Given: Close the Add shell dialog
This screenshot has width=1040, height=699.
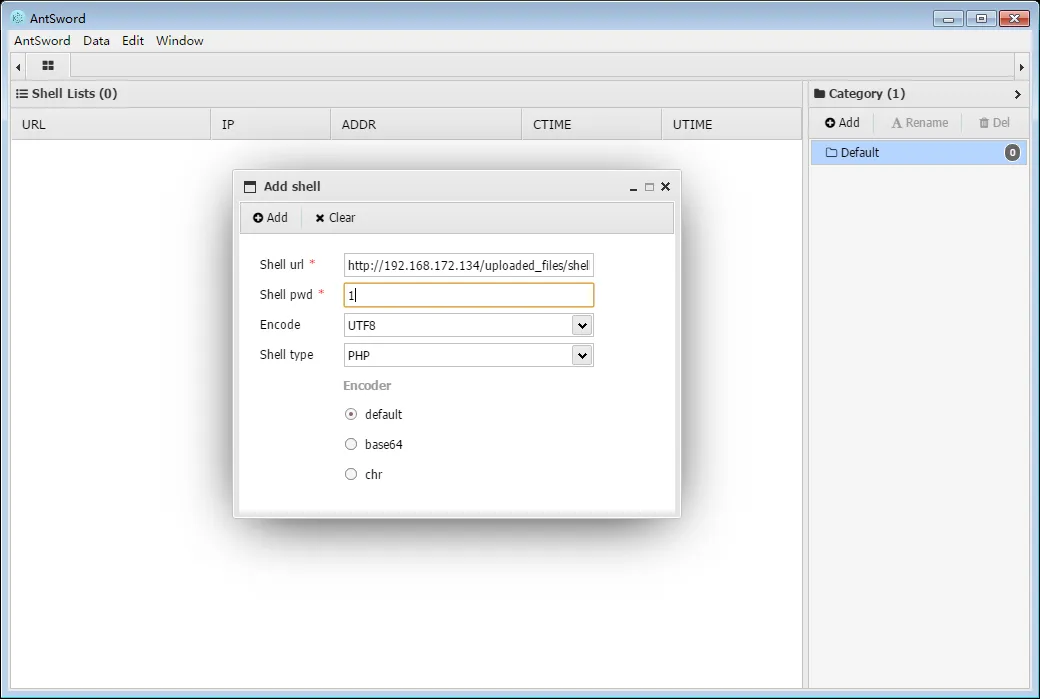Looking at the screenshot, I should tap(666, 187).
